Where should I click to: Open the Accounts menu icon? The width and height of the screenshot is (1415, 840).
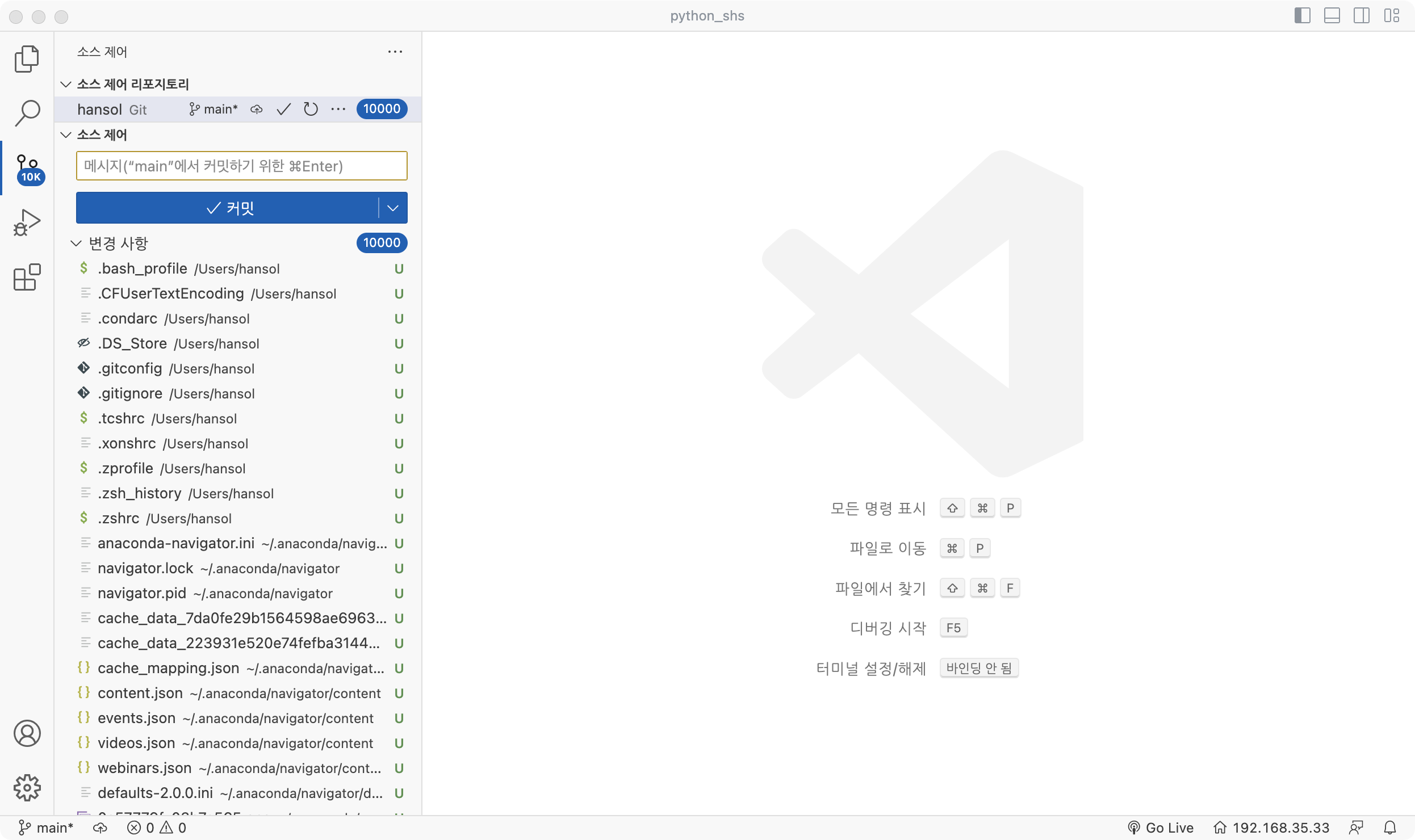tap(27, 733)
